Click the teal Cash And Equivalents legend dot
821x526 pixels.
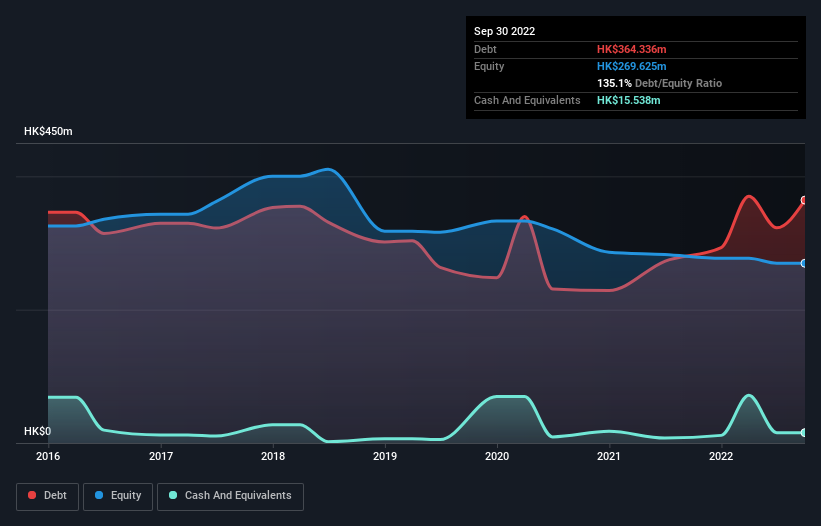[173, 495]
